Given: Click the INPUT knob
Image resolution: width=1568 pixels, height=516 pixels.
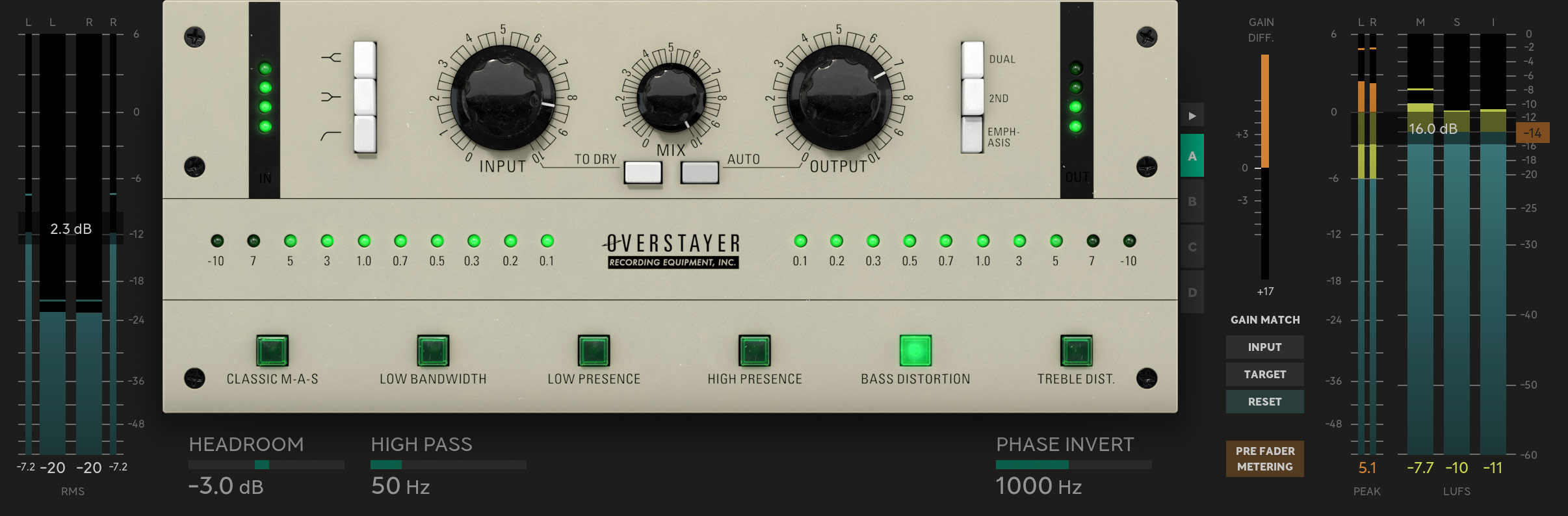Looking at the screenshot, I should pyautogui.click(x=503, y=97).
